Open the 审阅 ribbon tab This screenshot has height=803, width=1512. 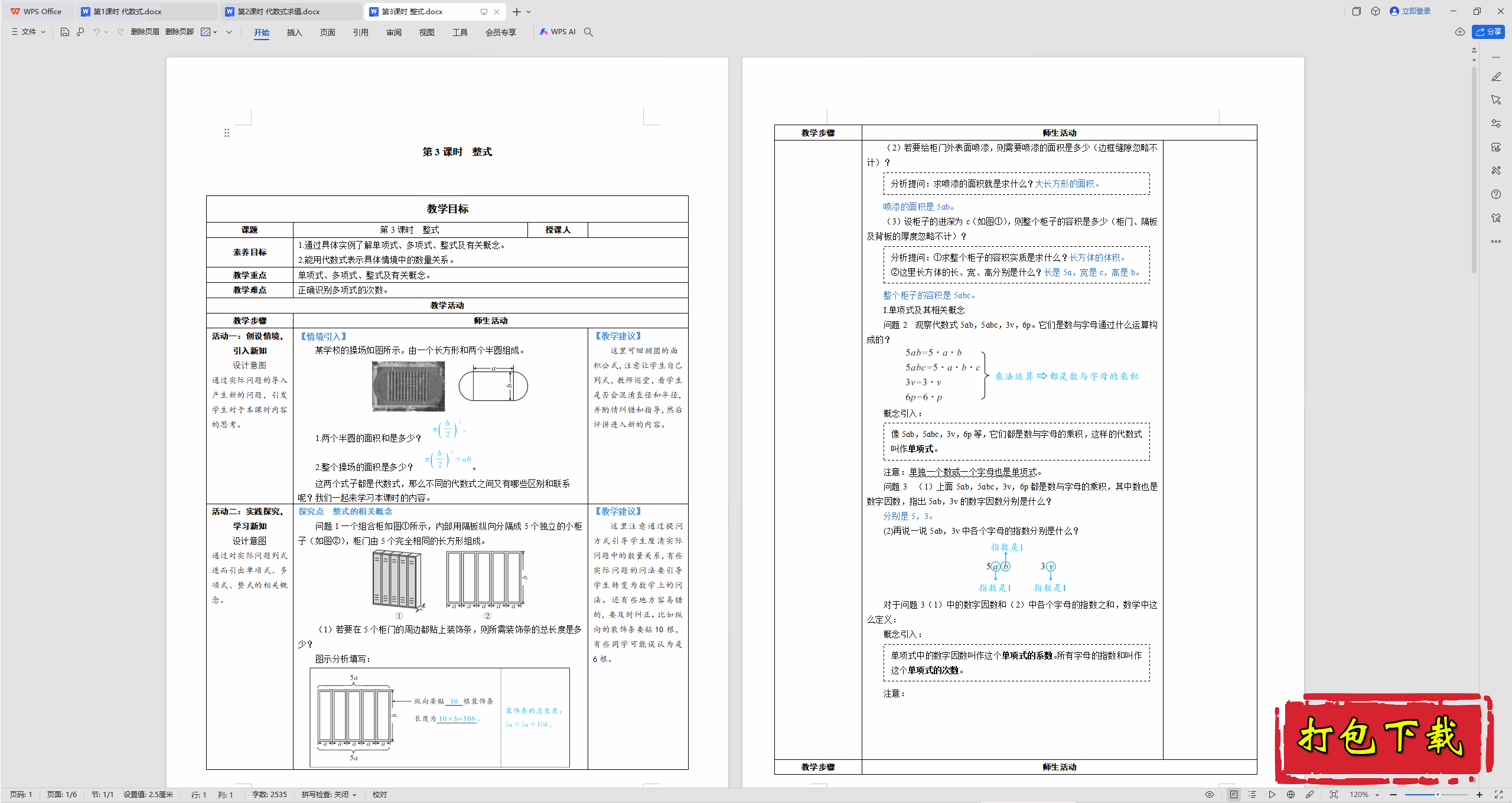tap(394, 32)
